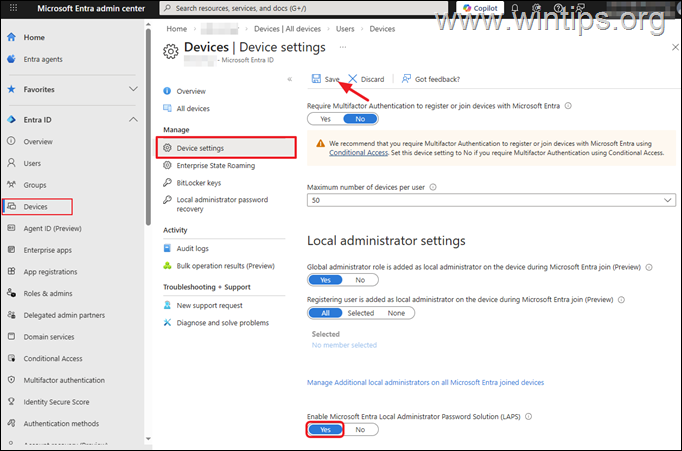Click info icon beside Require Multifactor Authentication
Image resolution: width=682 pixels, height=451 pixels.
point(568,106)
